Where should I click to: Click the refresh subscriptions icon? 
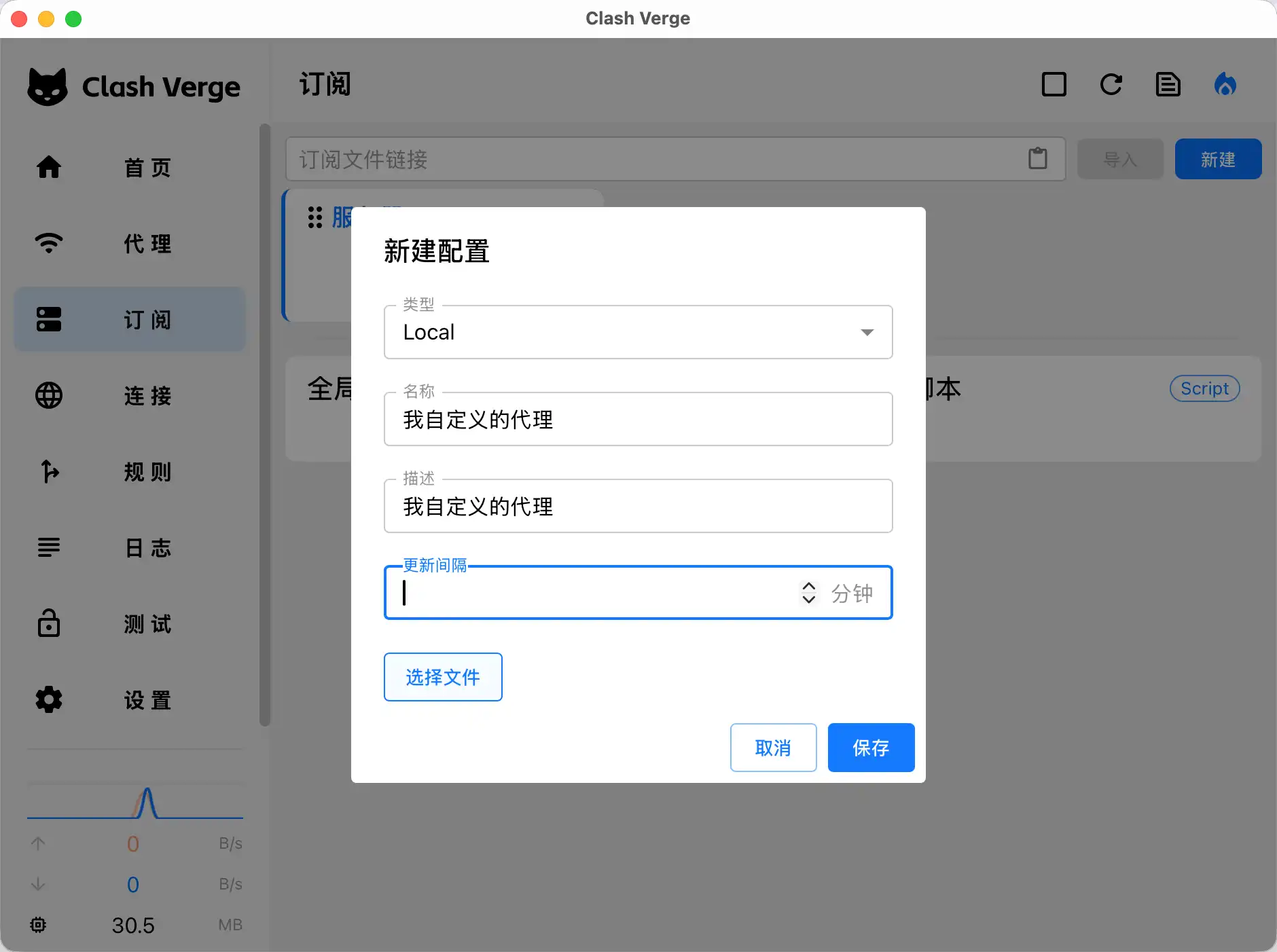1111,84
